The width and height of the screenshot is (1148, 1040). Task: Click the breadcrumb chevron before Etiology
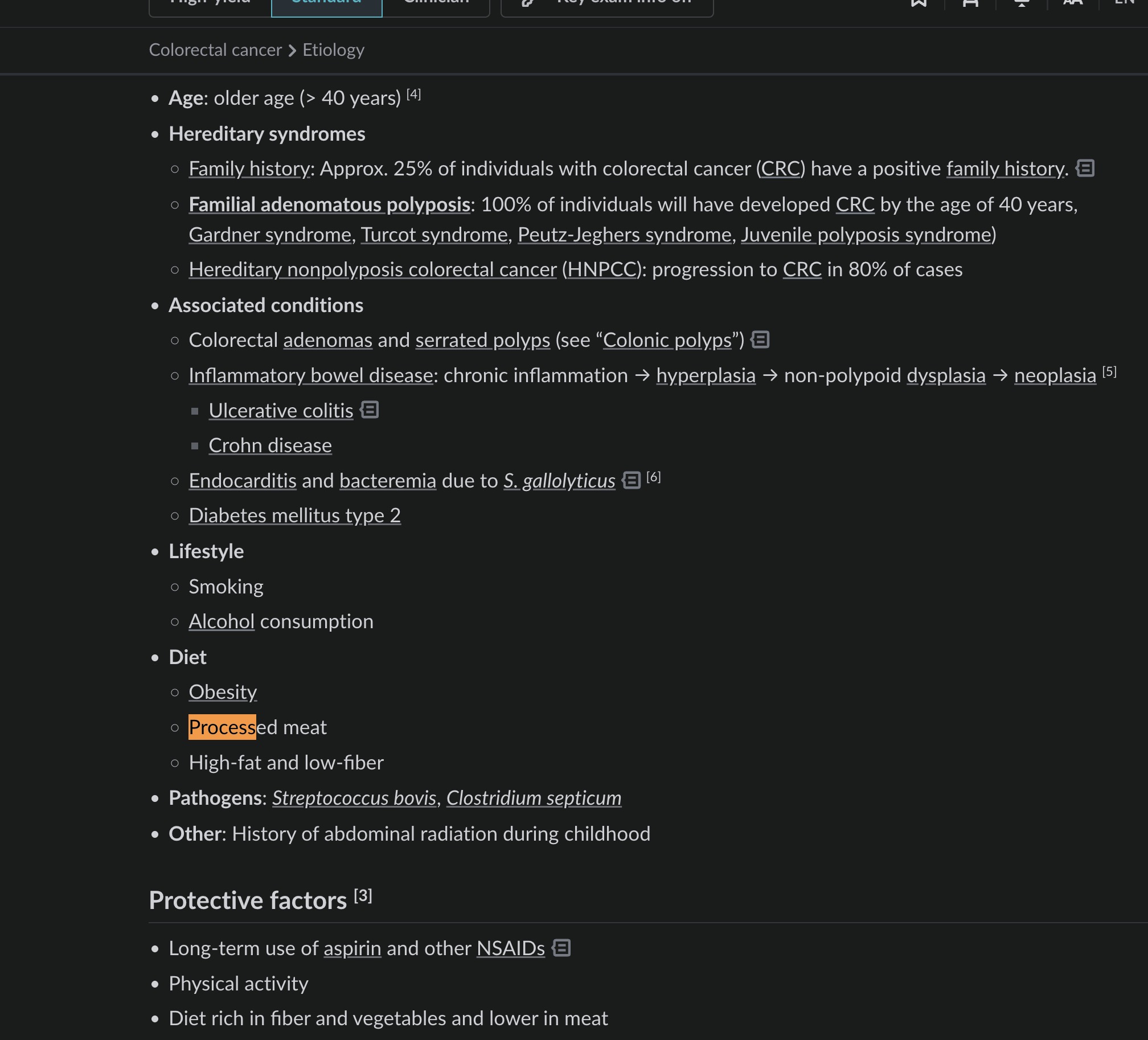(x=292, y=51)
